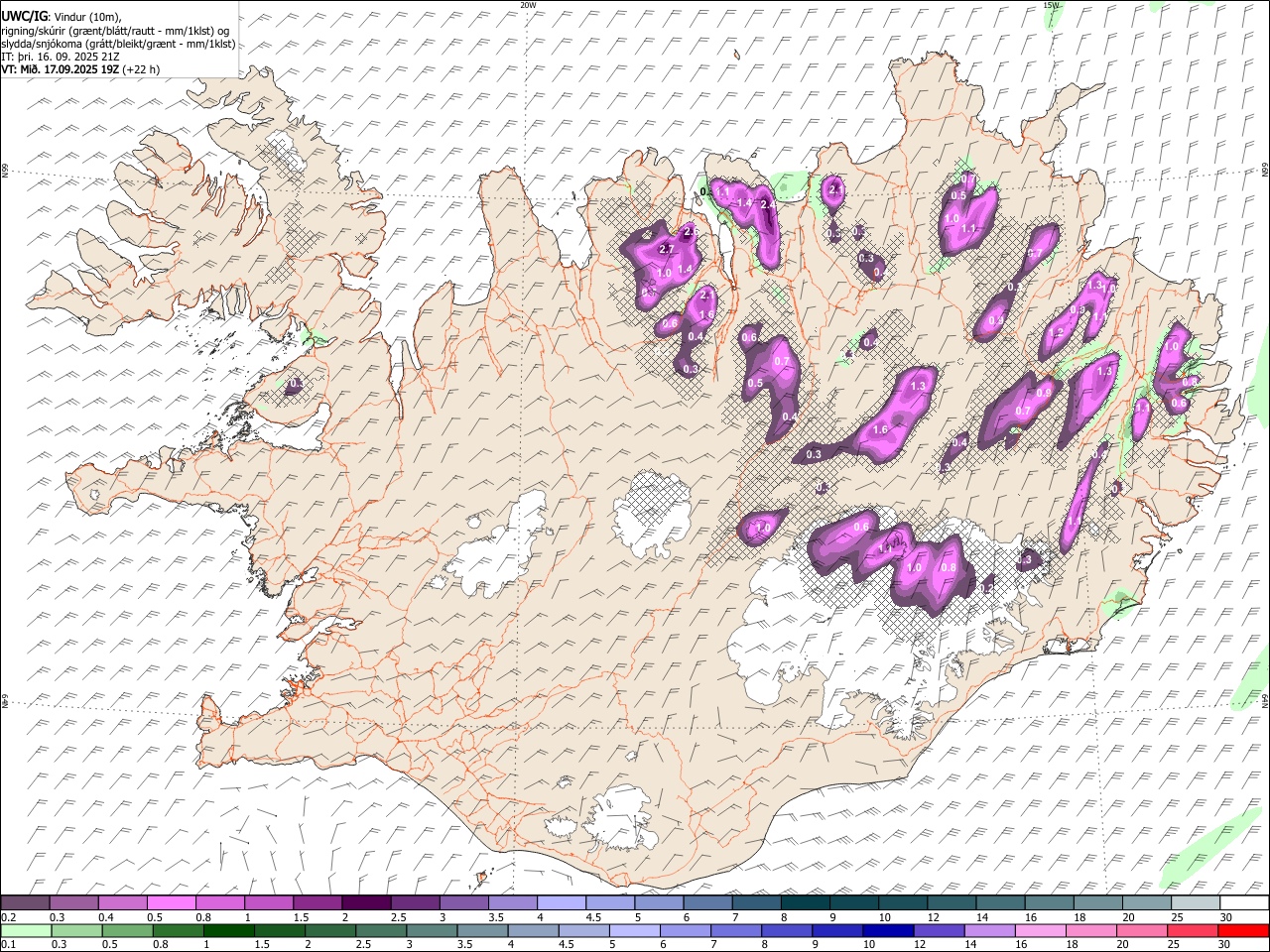Select the medium green 0.5 swatch in the rain legend
Screen dimensions: 1270x952
click(128, 930)
